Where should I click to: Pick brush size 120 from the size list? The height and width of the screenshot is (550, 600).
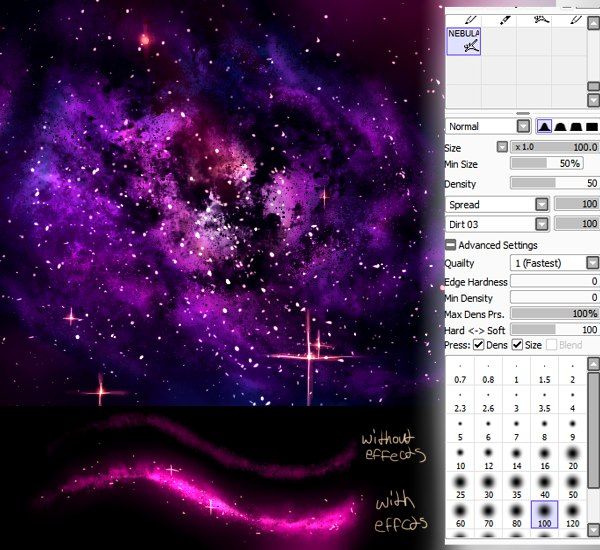tap(572, 515)
